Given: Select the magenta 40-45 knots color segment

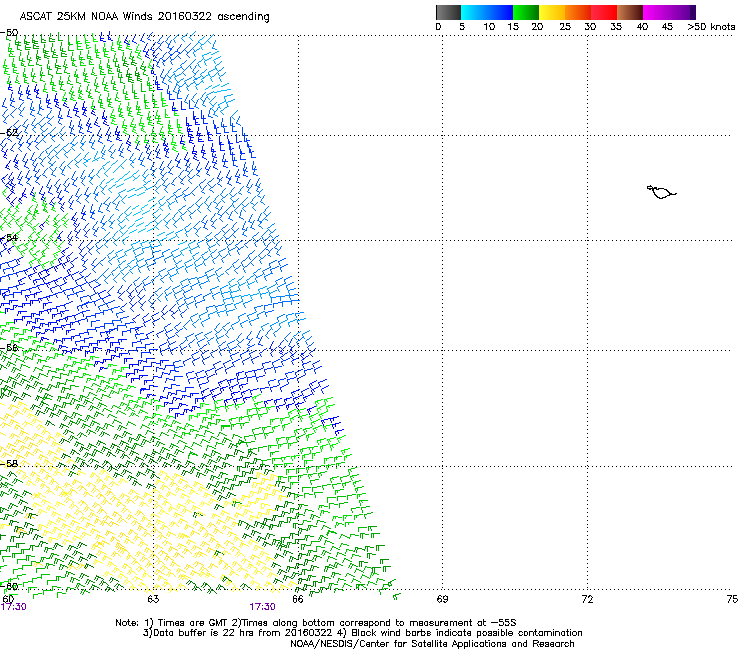Looking at the screenshot, I should tap(656, 12).
